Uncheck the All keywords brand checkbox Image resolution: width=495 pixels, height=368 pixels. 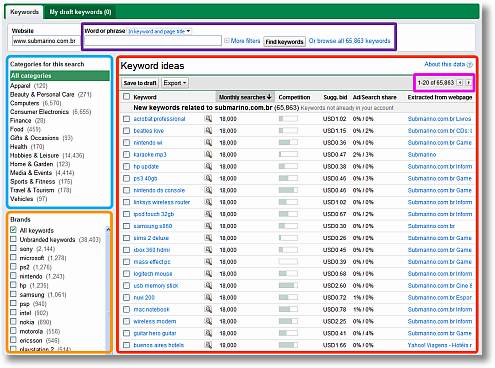[x=13, y=230]
